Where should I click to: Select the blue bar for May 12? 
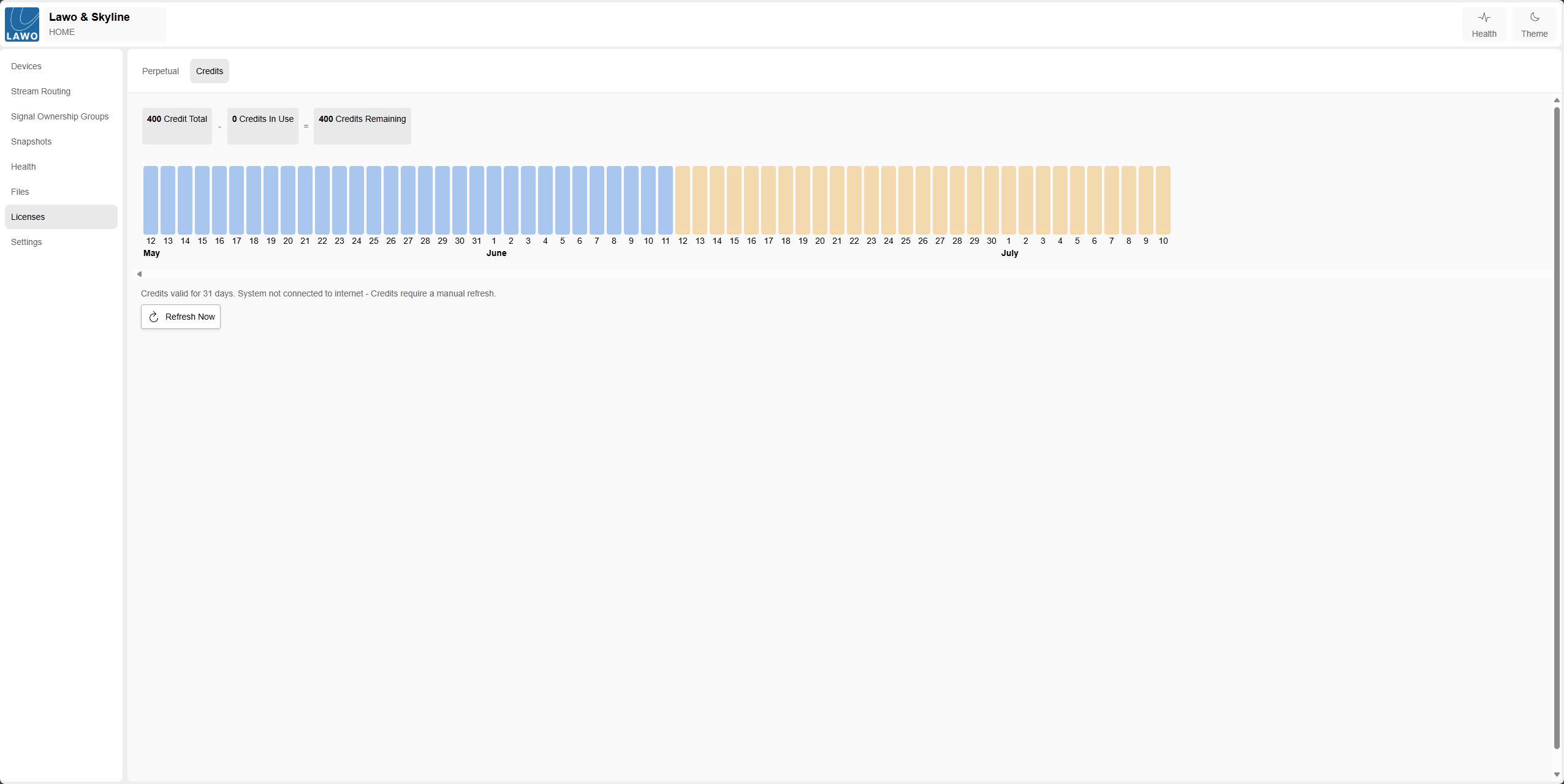click(x=151, y=200)
